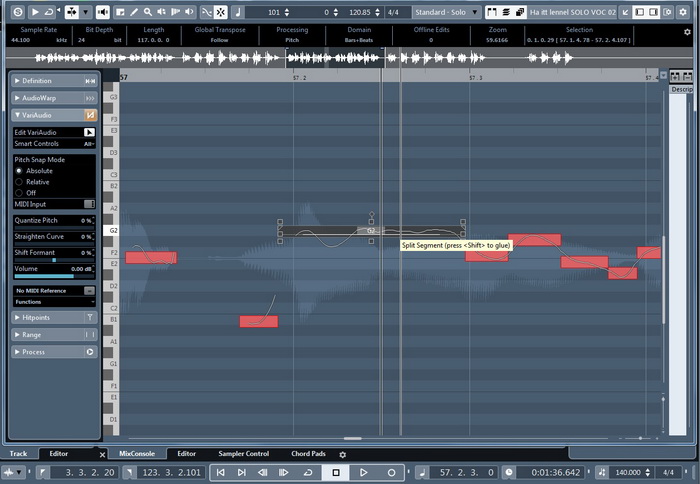The height and width of the screenshot is (484, 700).
Task: Open the Sampler Control tab
Action: (244, 453)
